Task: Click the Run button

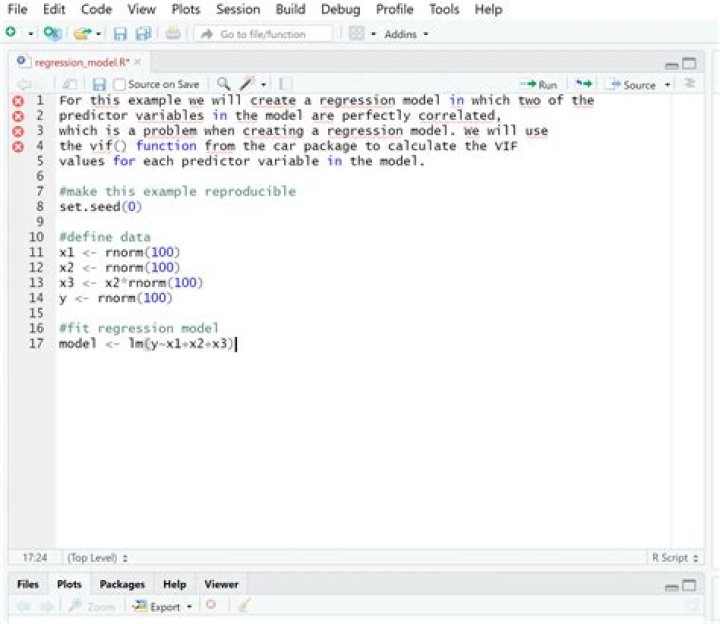Action: (x=539, y=84)
